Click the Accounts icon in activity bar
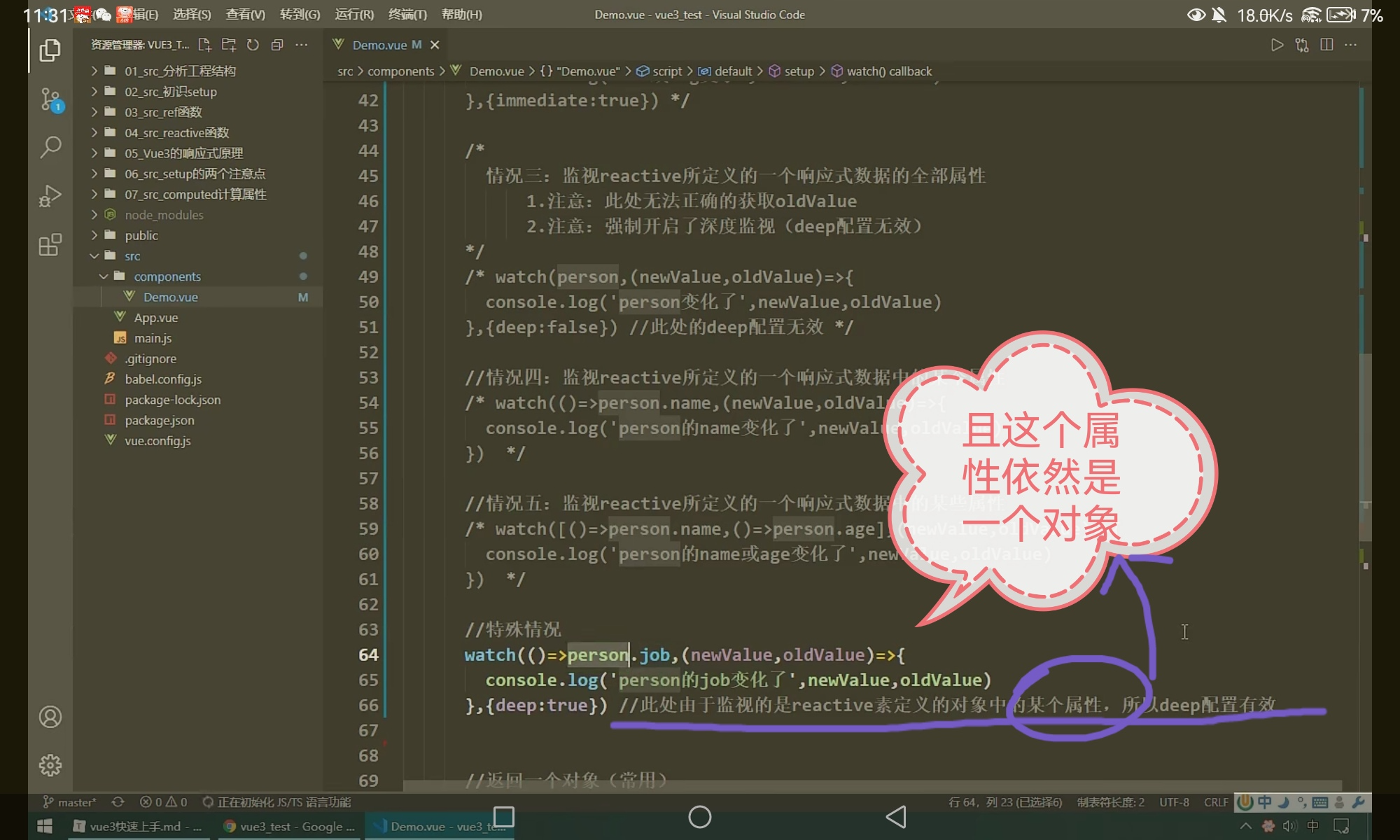The height and width of the screenshot is (840, 1400). [50, 717]
